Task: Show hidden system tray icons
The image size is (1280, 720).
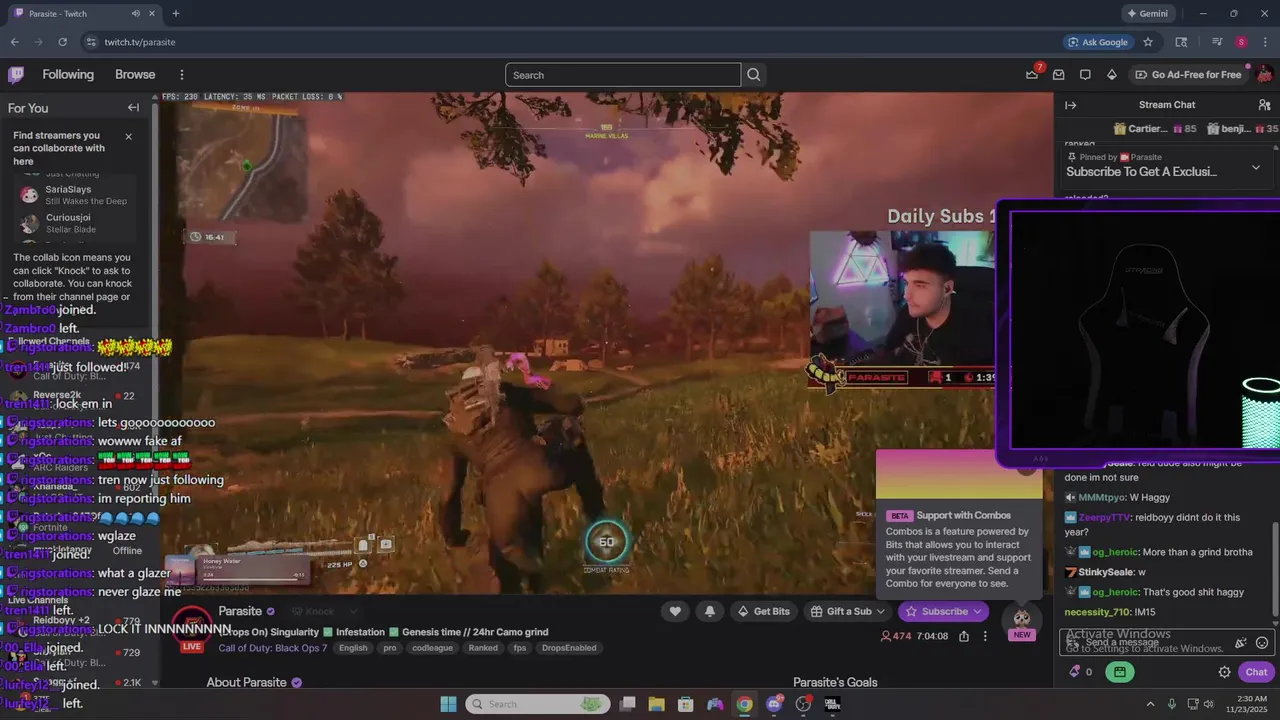Action: pos(1150,704)
